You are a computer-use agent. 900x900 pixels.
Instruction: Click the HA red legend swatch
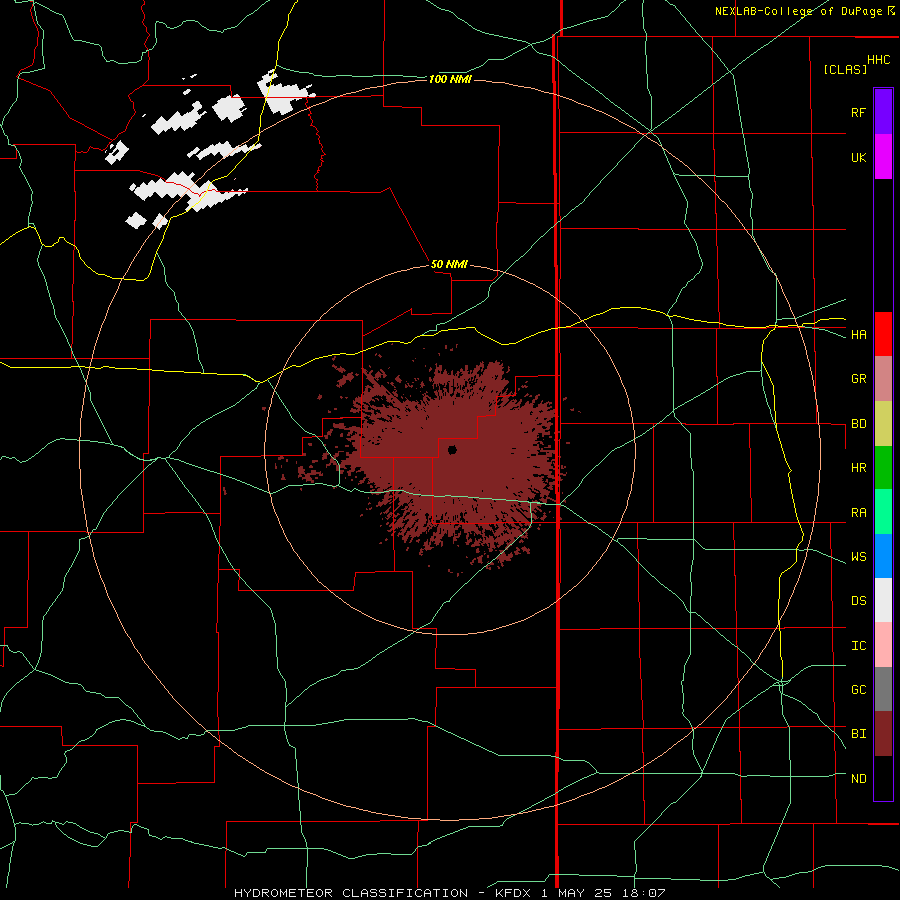point(883,334)
